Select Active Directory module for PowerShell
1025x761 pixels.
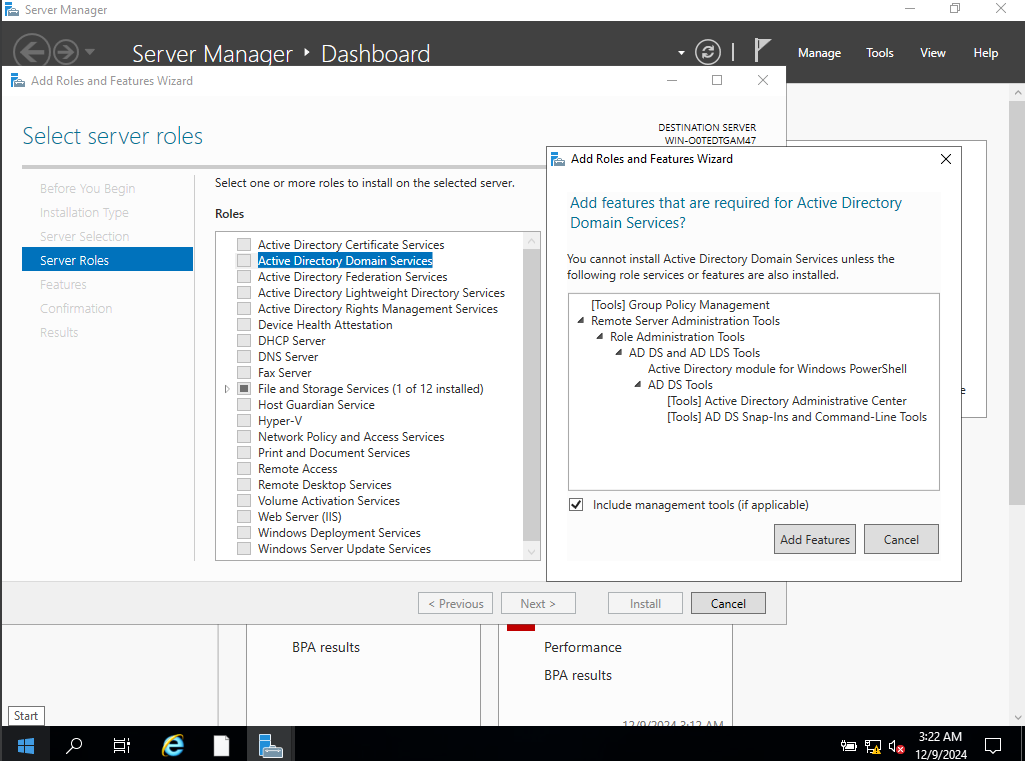point(777,369)
